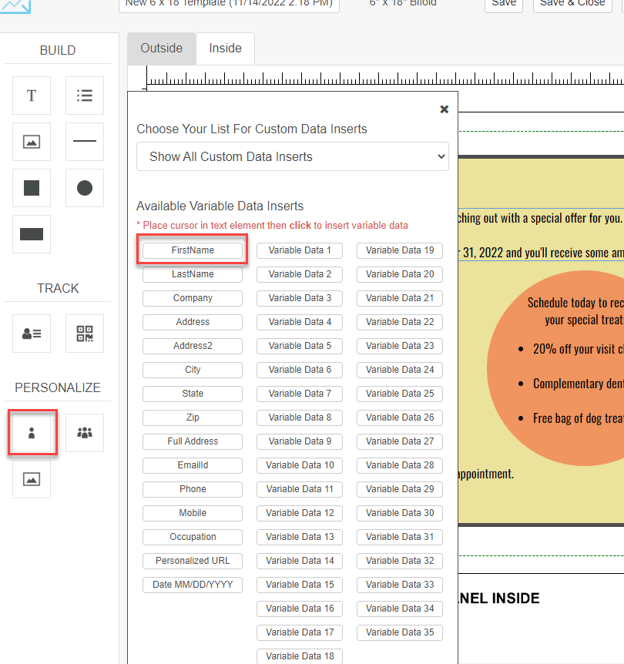The height and width of the screenshot is (664, 624).
Task: Click the '20% off your visit' bullet text
Action: (x=578, y=349)
